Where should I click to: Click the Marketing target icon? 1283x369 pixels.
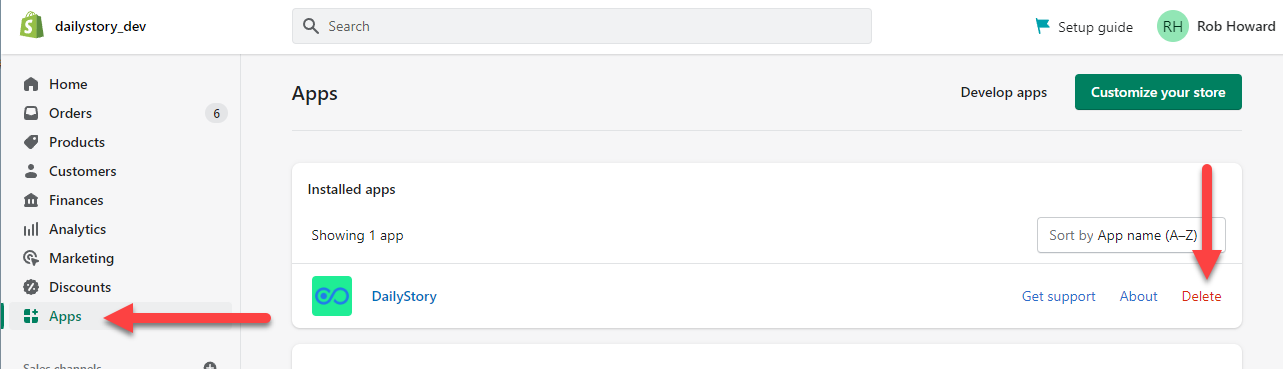pos(31,258)
